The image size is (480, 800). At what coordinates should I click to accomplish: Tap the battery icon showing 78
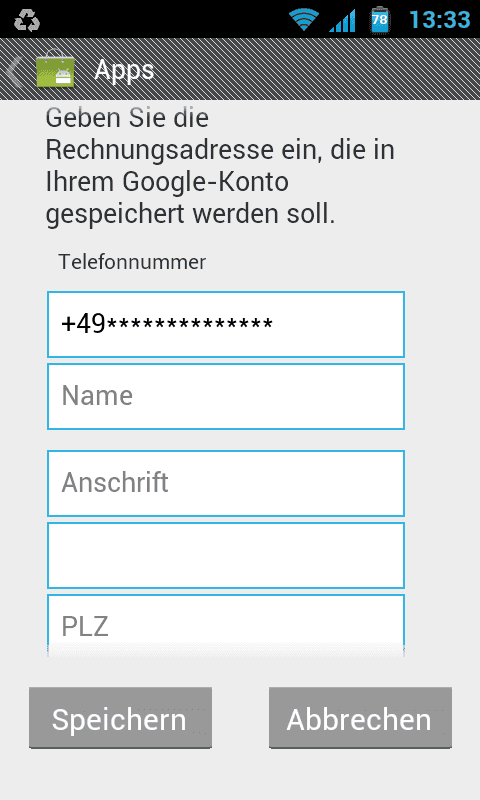point(380,20)
